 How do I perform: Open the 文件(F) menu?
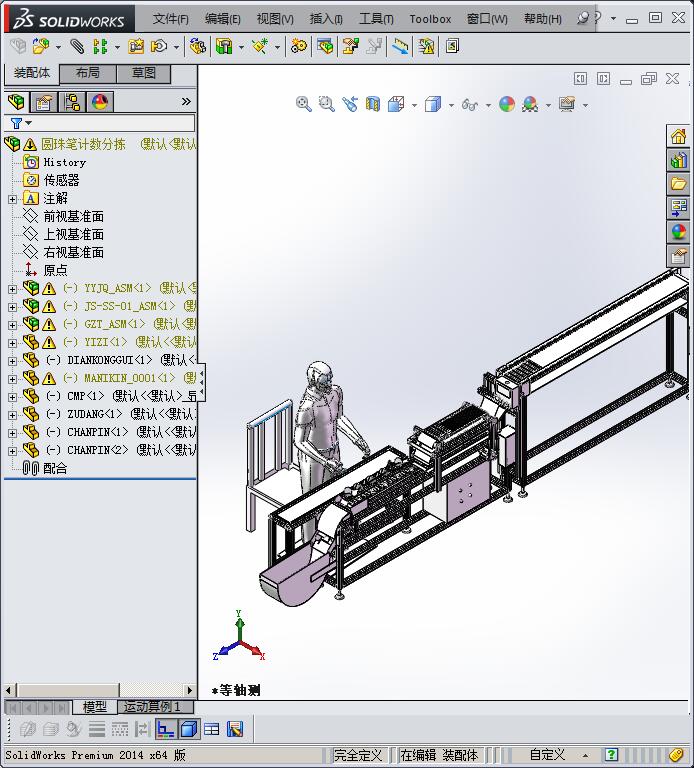click(170, 19)
